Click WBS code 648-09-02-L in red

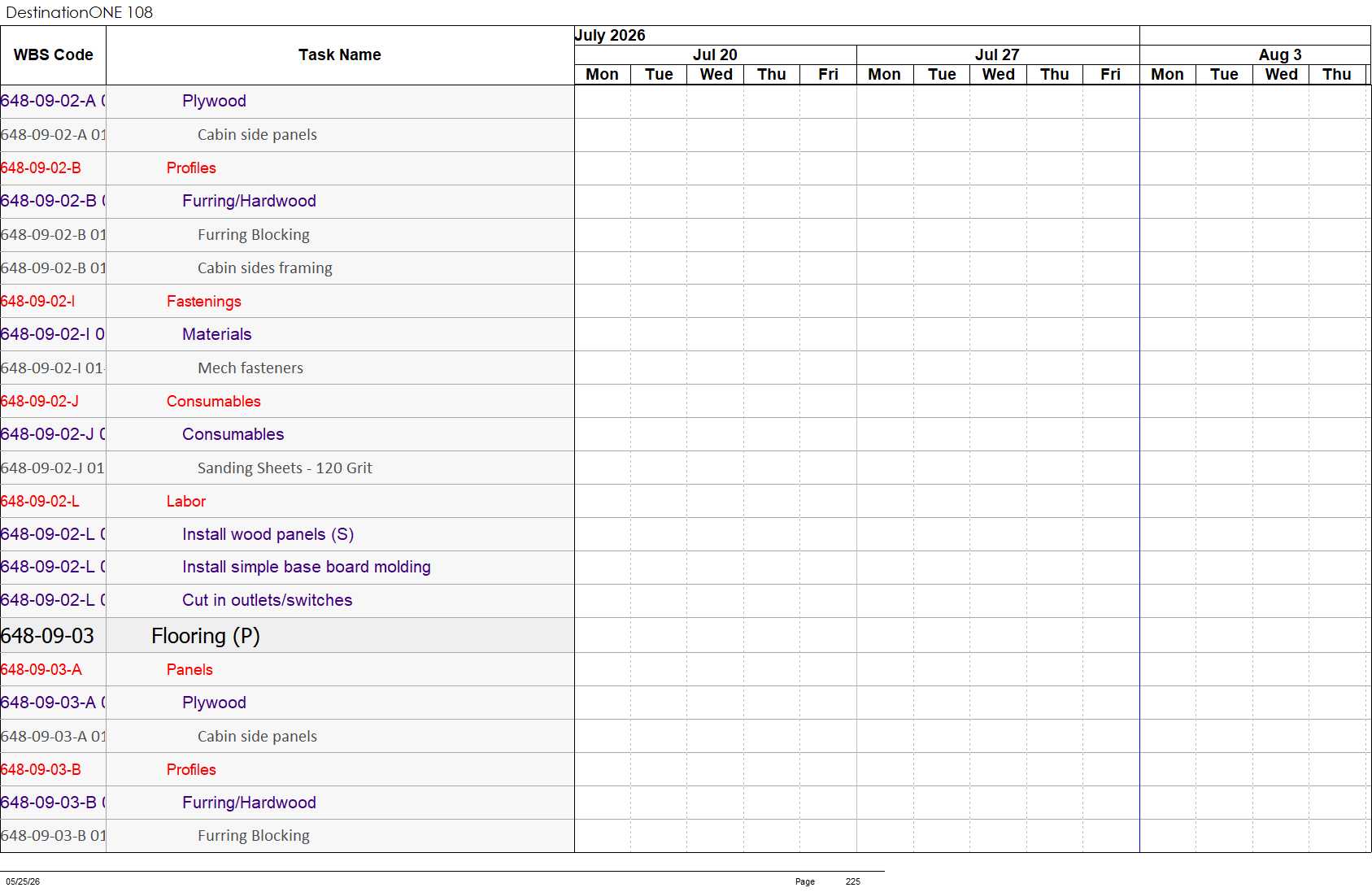tap(40, 502)
